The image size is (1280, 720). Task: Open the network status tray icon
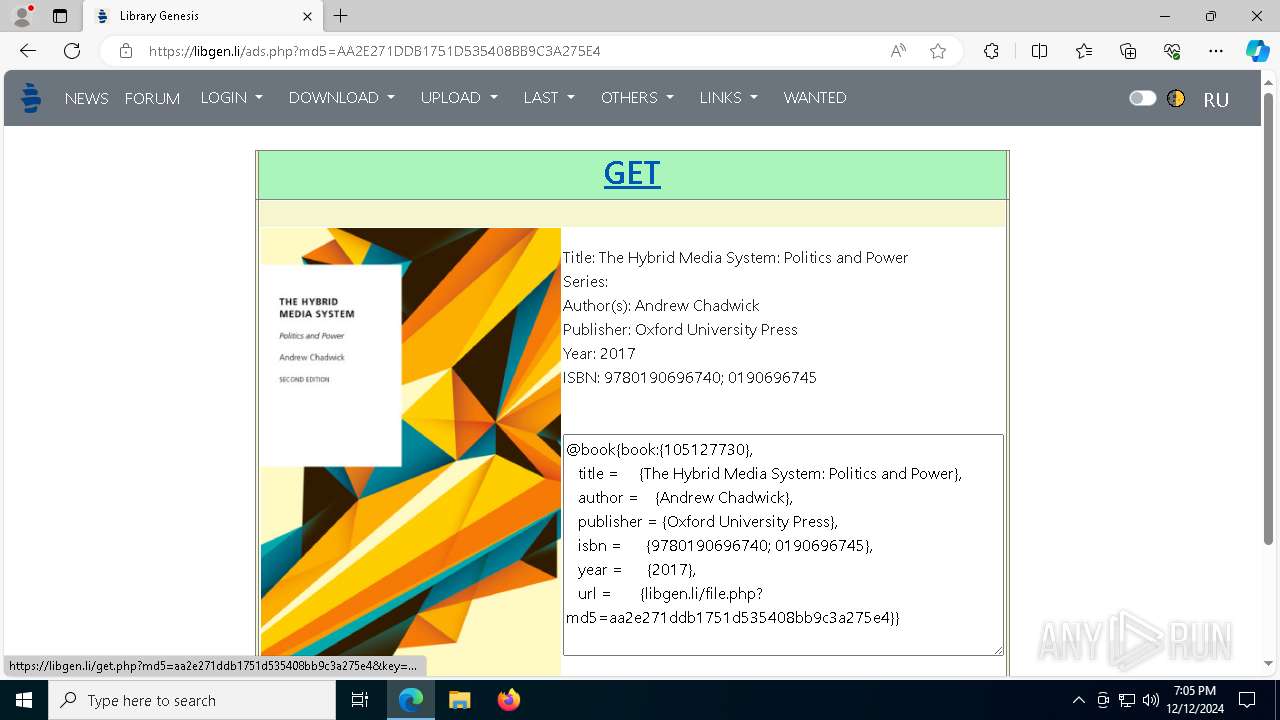click(1127, 700)
